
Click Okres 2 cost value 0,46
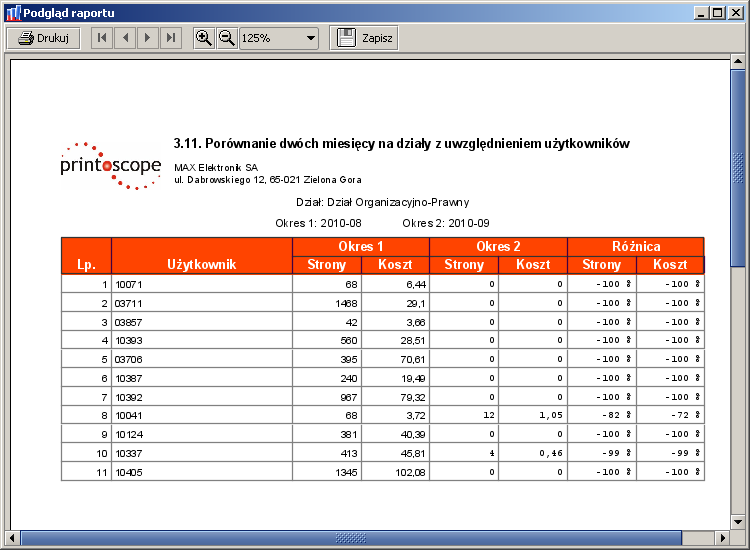point(551,453)
